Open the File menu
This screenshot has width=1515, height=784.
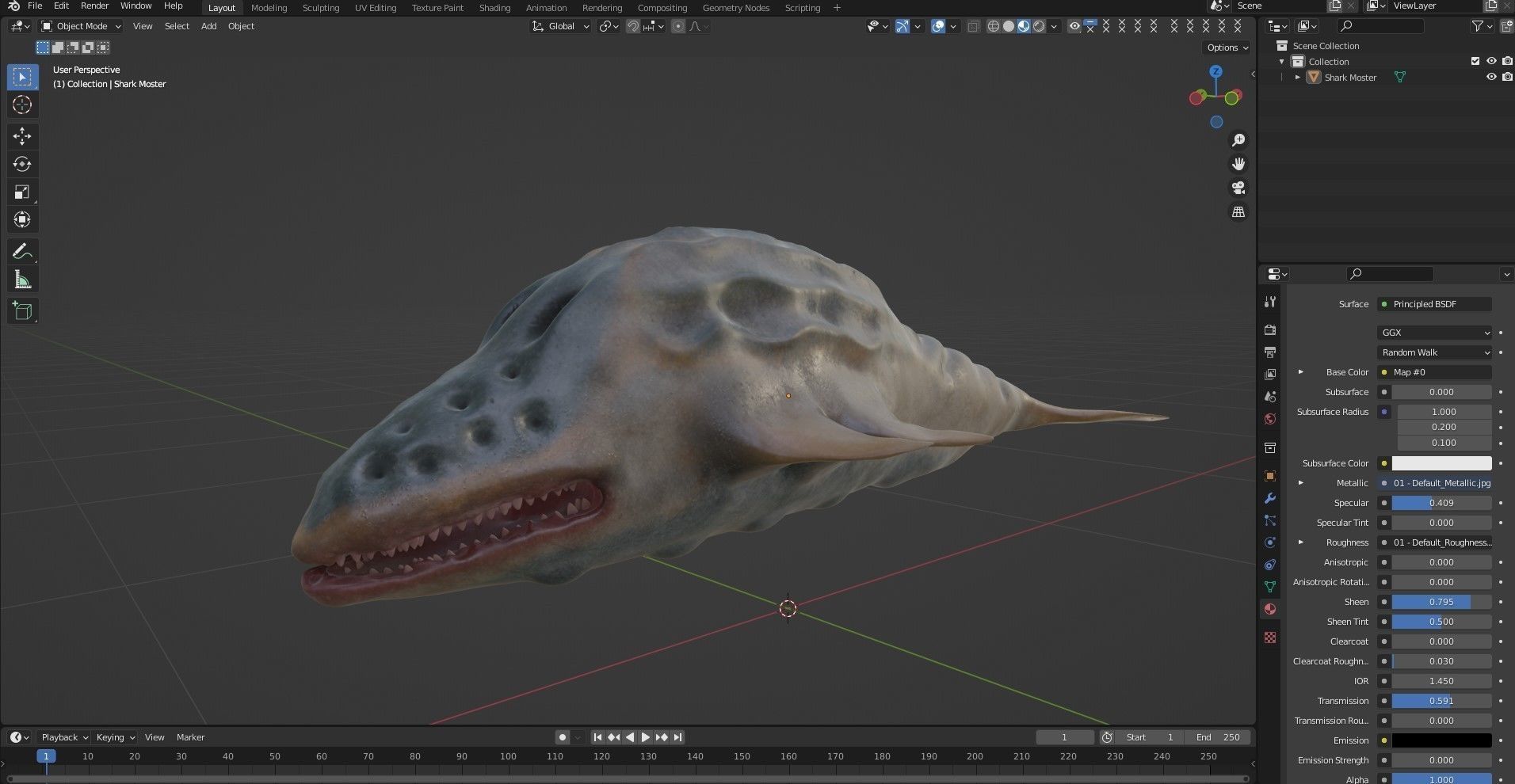(35, 6)
